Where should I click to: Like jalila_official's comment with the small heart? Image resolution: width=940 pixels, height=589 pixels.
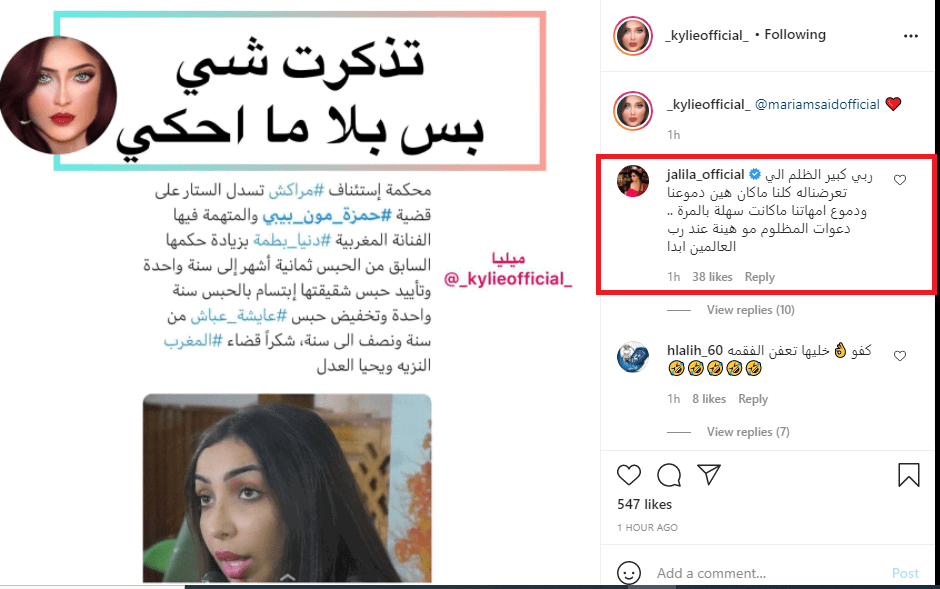coord(900,180)
